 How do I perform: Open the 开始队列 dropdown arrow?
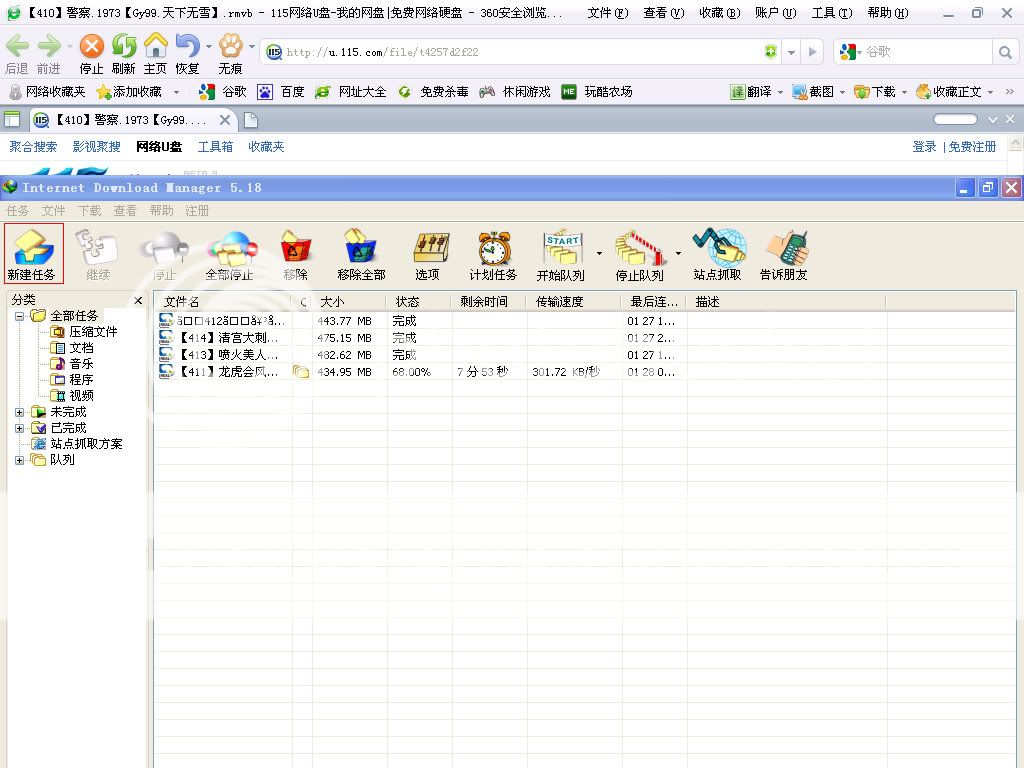click(600, 253)
